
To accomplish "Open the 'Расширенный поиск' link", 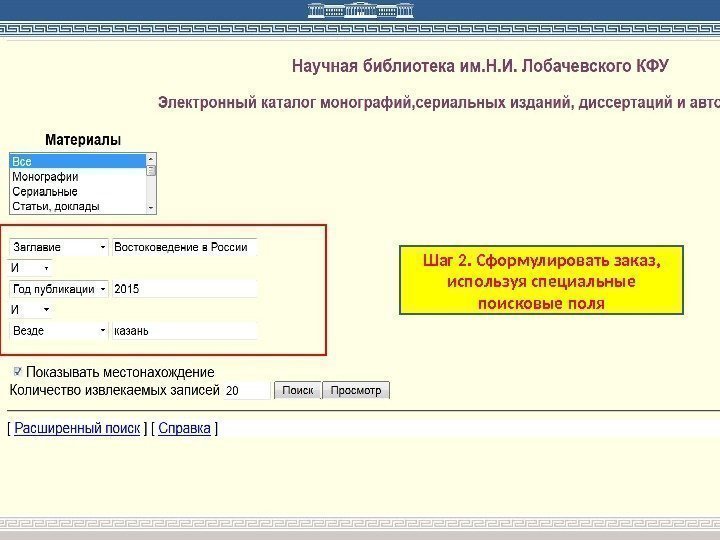I will pos(77,428).
